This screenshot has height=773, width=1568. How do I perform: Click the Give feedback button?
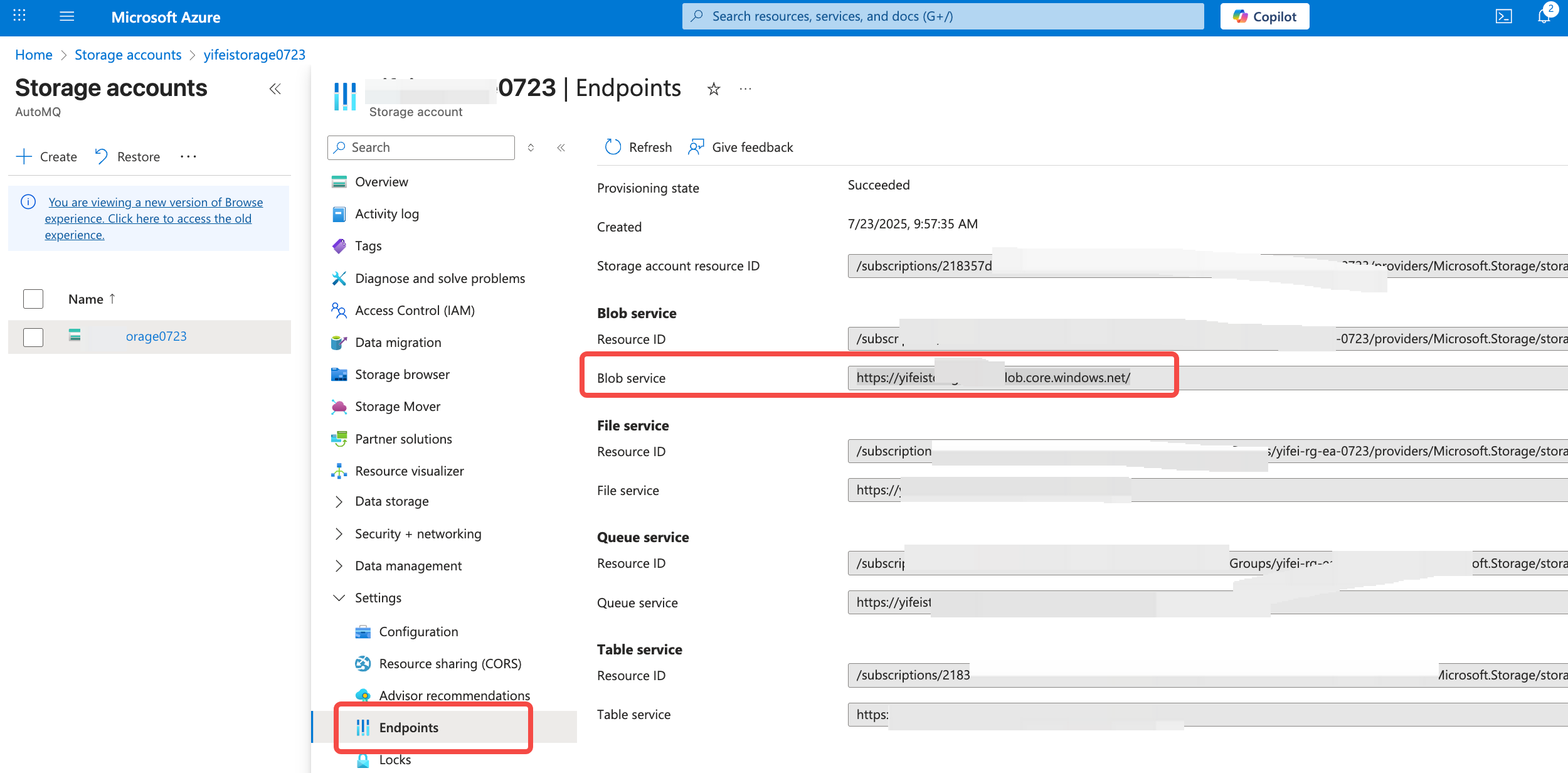pyautogui.click(x=741, y=147)
